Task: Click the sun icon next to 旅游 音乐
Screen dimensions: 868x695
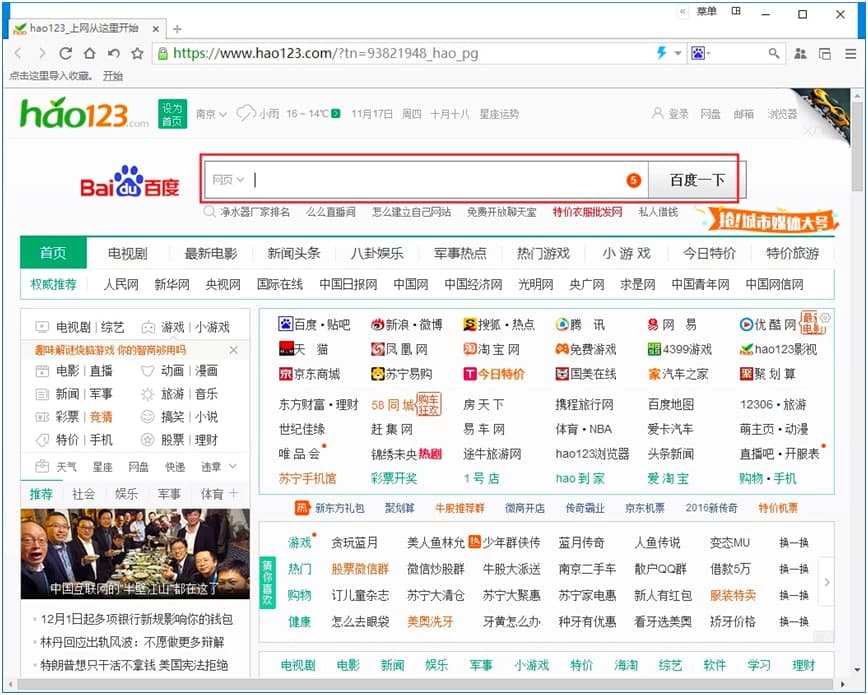Action: [149, 395]
